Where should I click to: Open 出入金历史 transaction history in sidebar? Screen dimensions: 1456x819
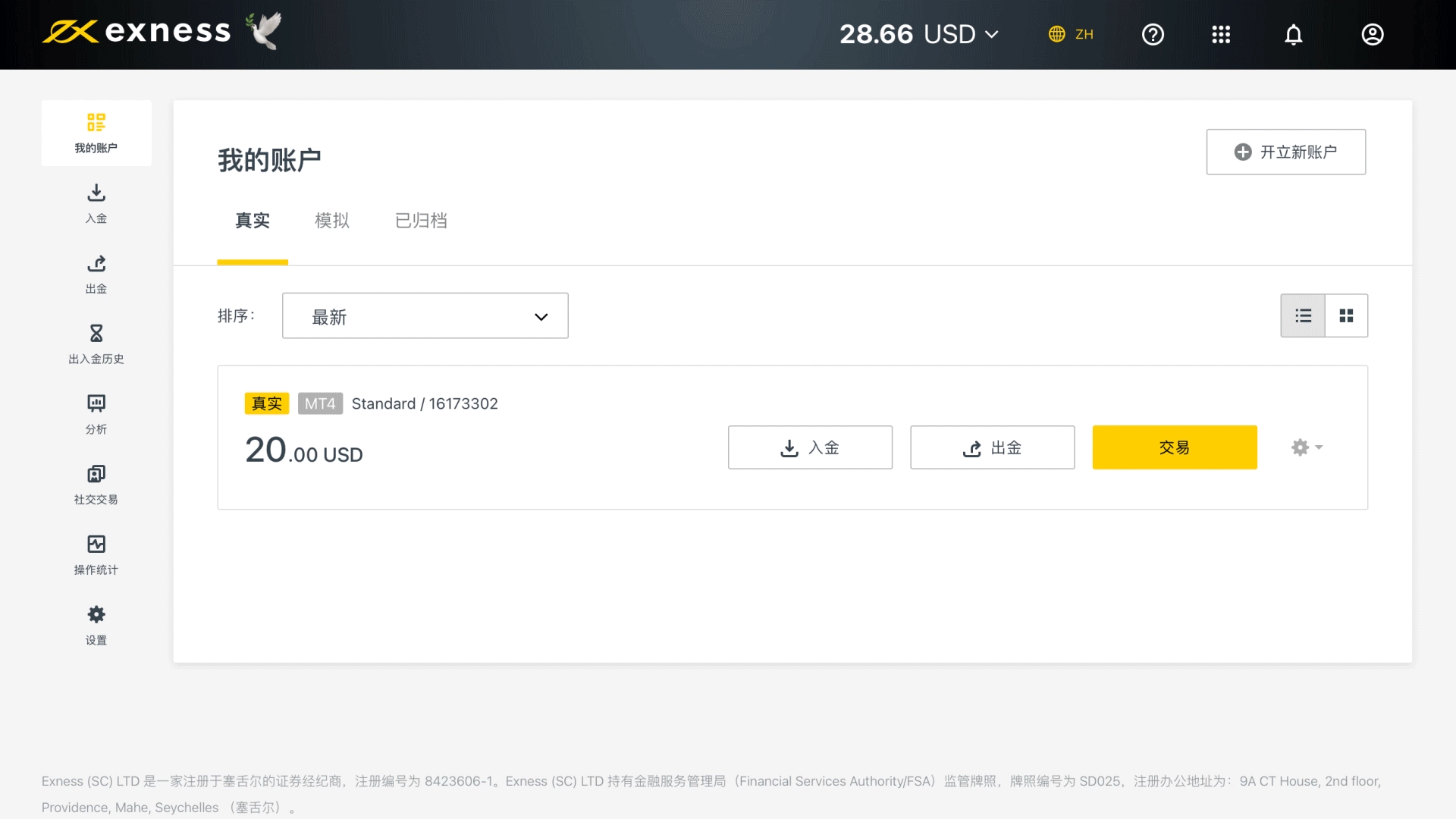point(96,344)
